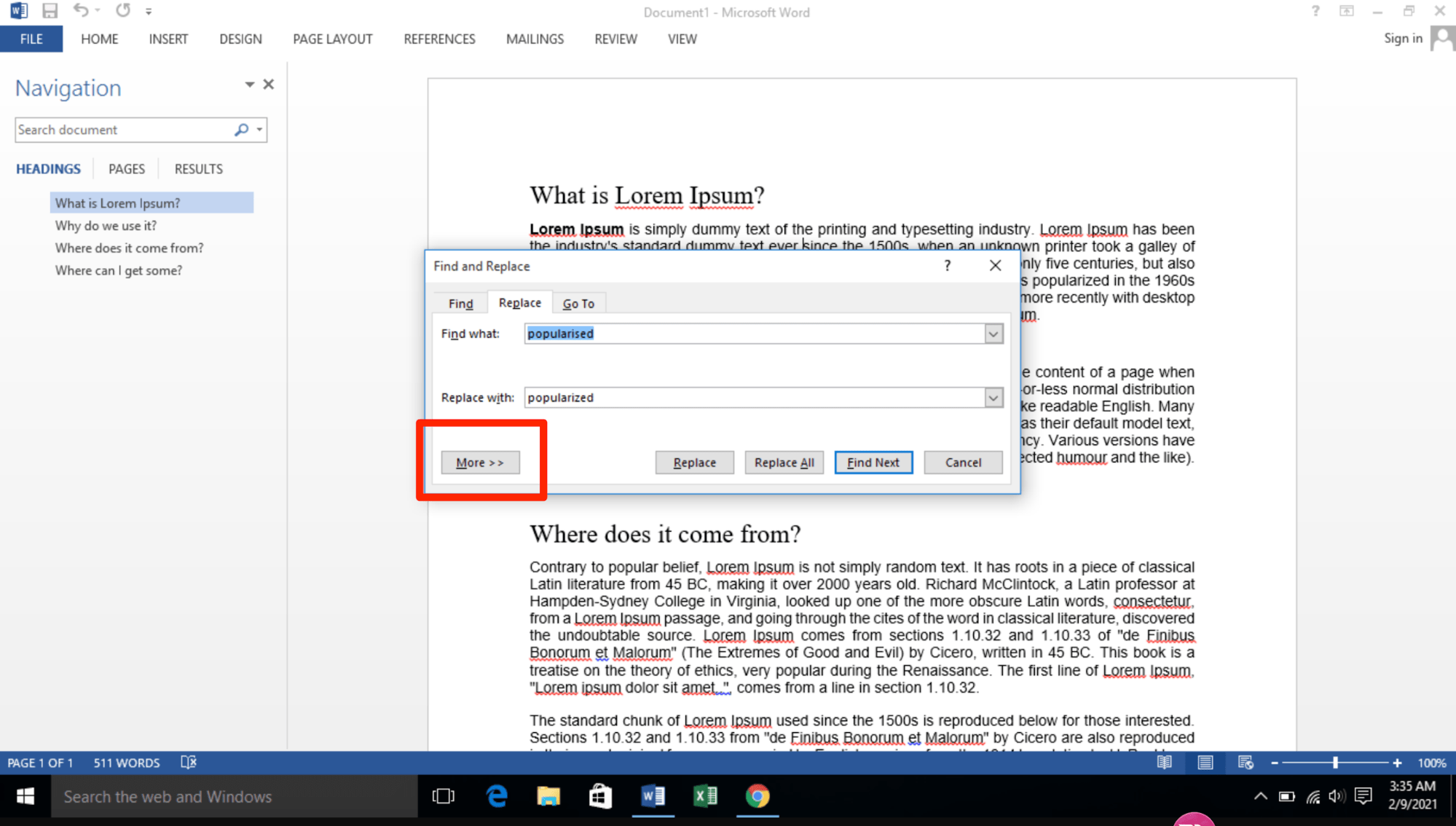The width and height of the screenshot is (1456, 826).
Task: Click the Replace tab in dialog
Action: (518, 303)
